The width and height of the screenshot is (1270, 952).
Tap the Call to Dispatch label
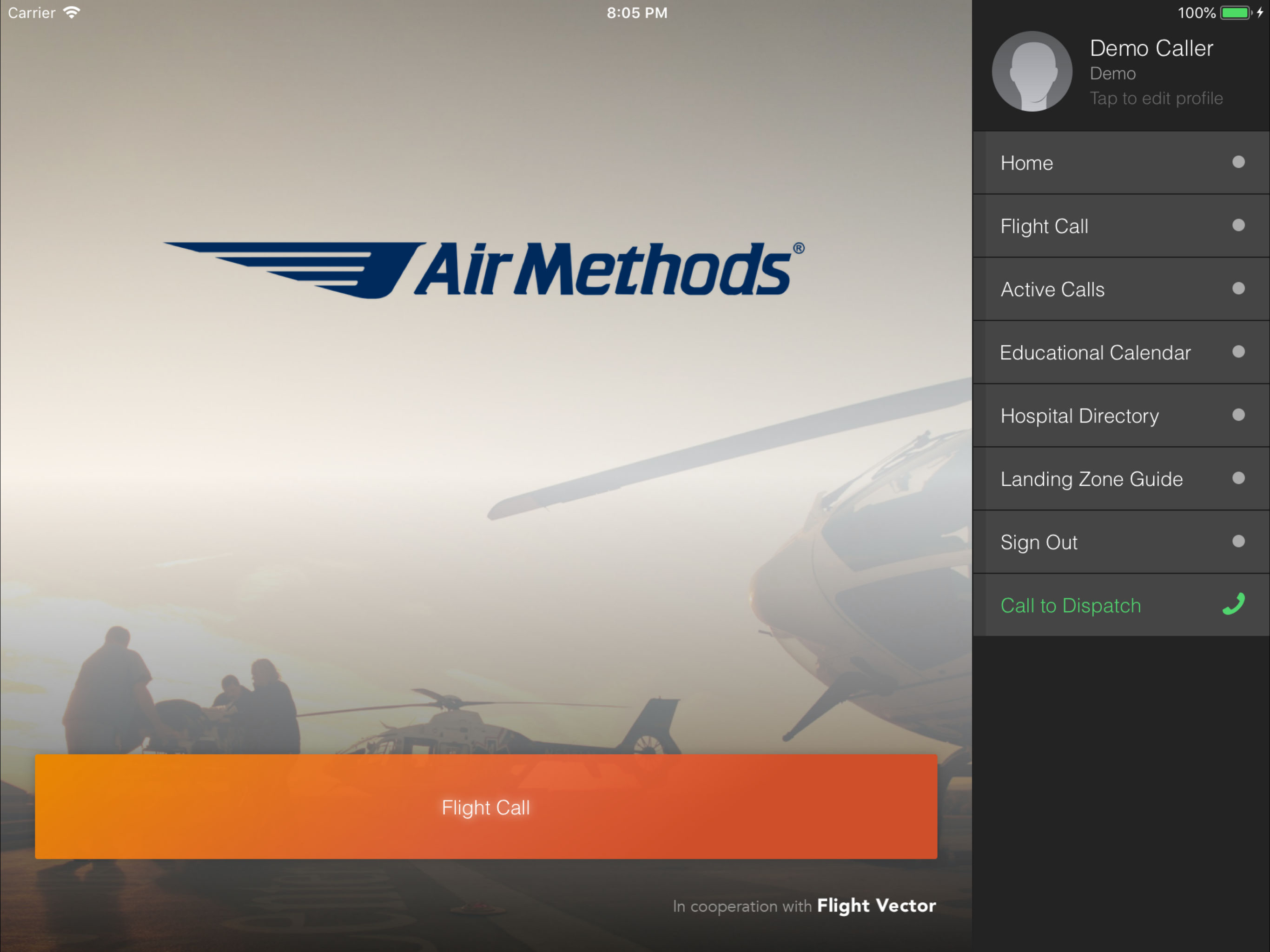coord(1070,605)
